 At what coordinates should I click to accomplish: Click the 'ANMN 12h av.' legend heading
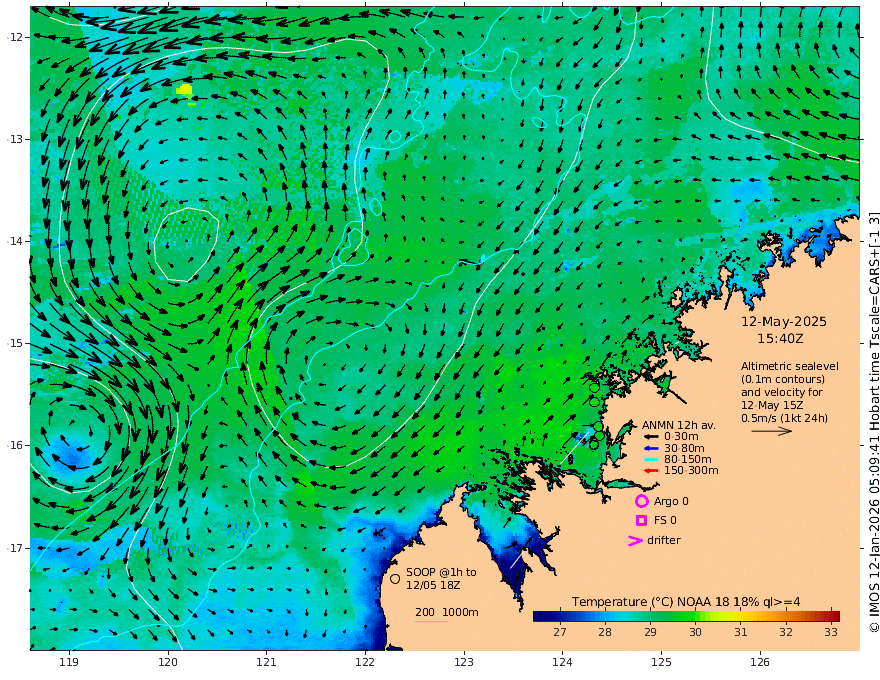coord(679,425)
